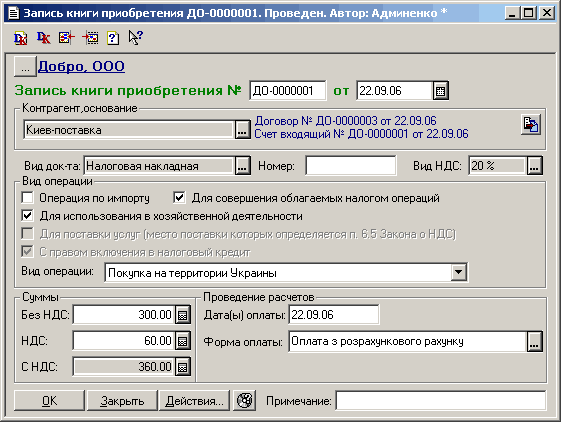
Task: Open the help question-mark toolbar icon
Action: point(113,38)
